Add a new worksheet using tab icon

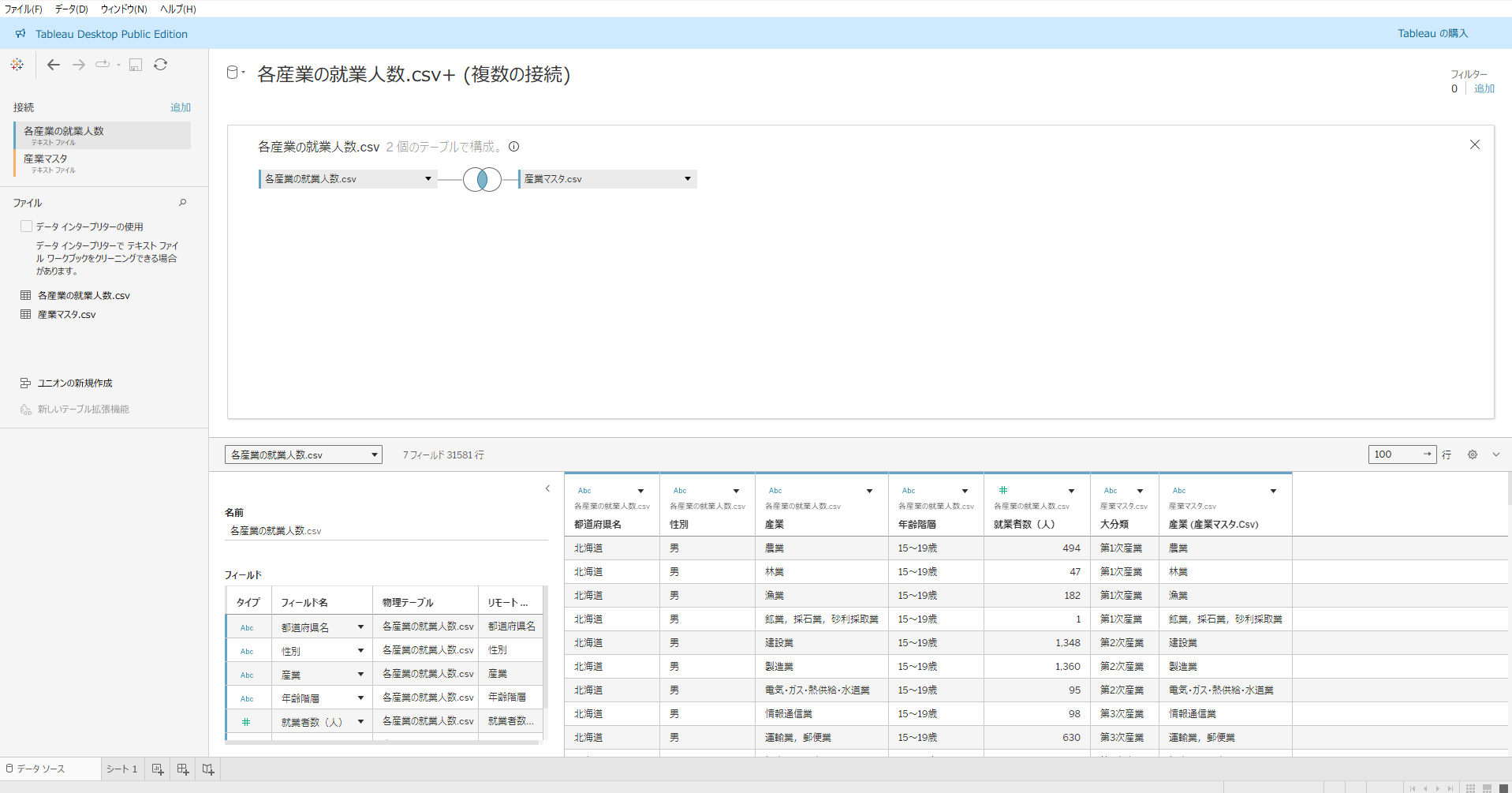[x=158, y=769]
